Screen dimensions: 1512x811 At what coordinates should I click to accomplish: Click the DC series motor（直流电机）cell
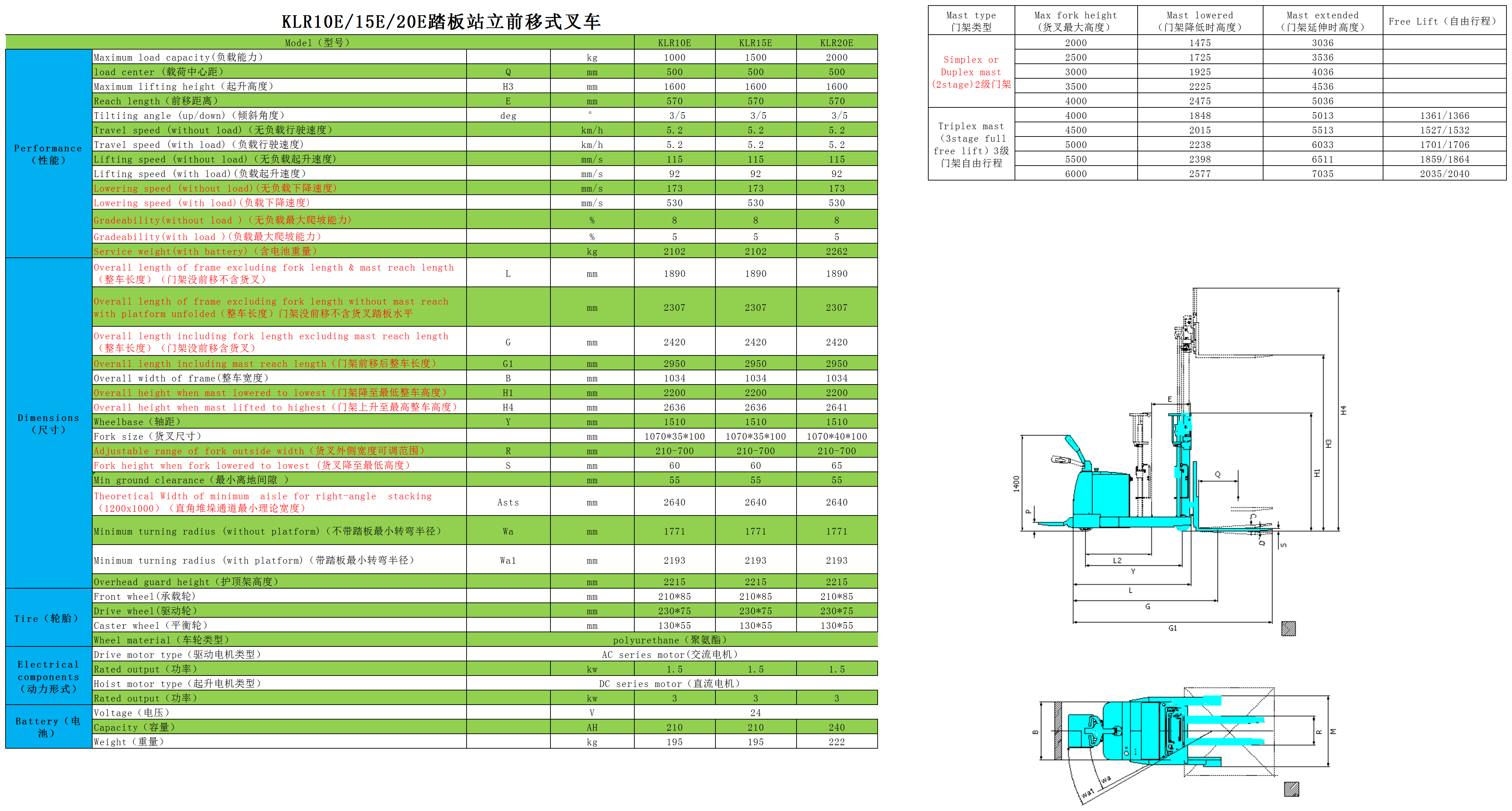[671, 684]
